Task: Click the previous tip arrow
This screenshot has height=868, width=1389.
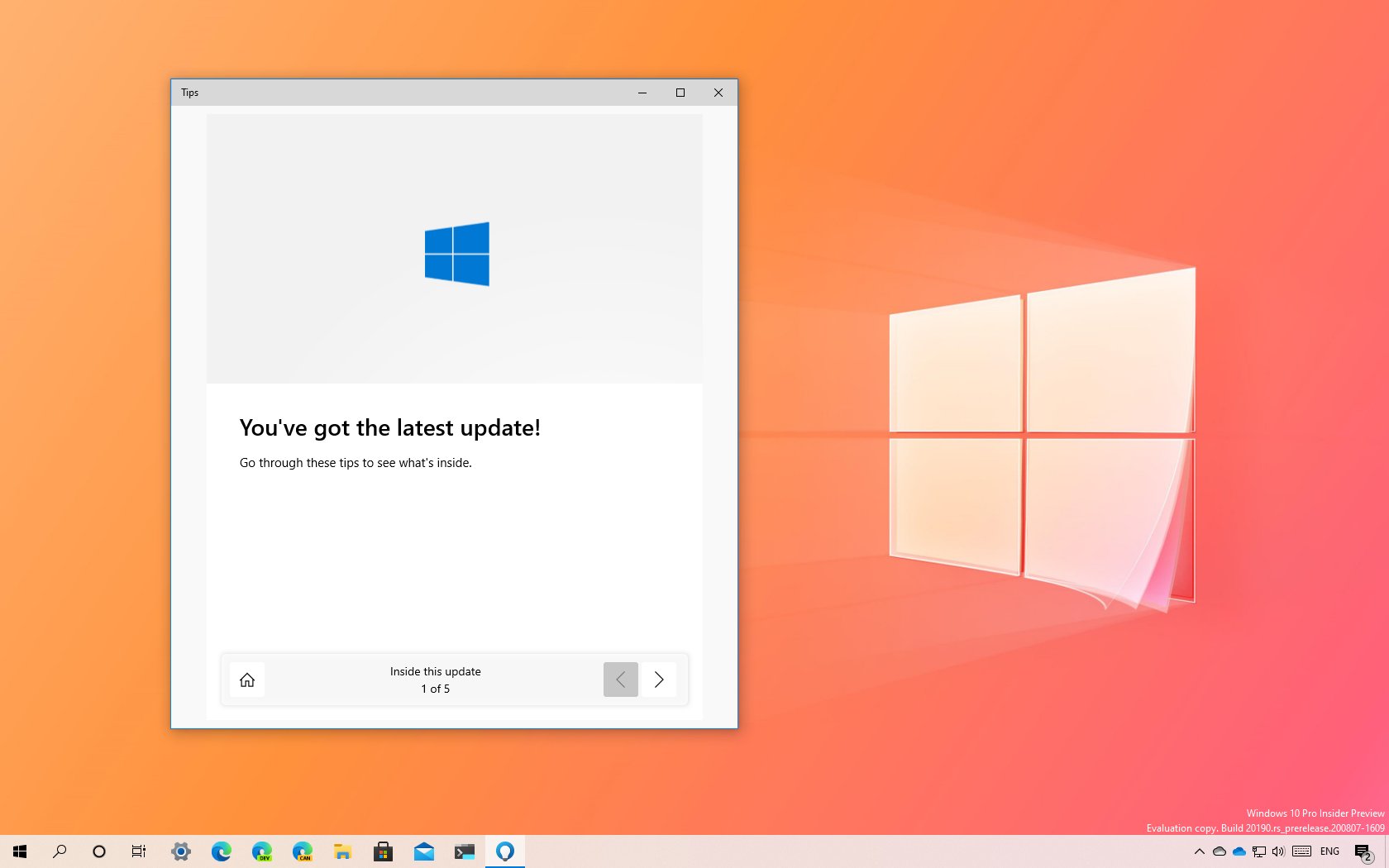Action: click(621, 680)
